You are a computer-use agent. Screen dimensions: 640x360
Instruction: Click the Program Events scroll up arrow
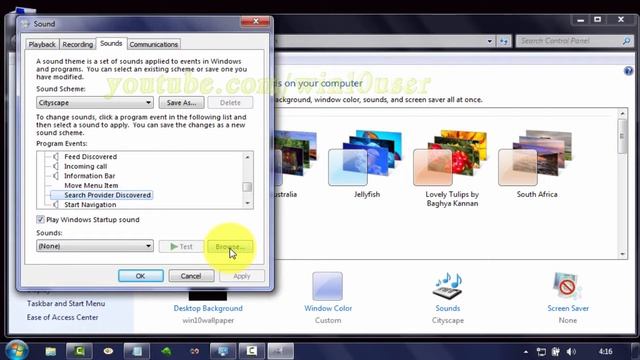(247, 157)
